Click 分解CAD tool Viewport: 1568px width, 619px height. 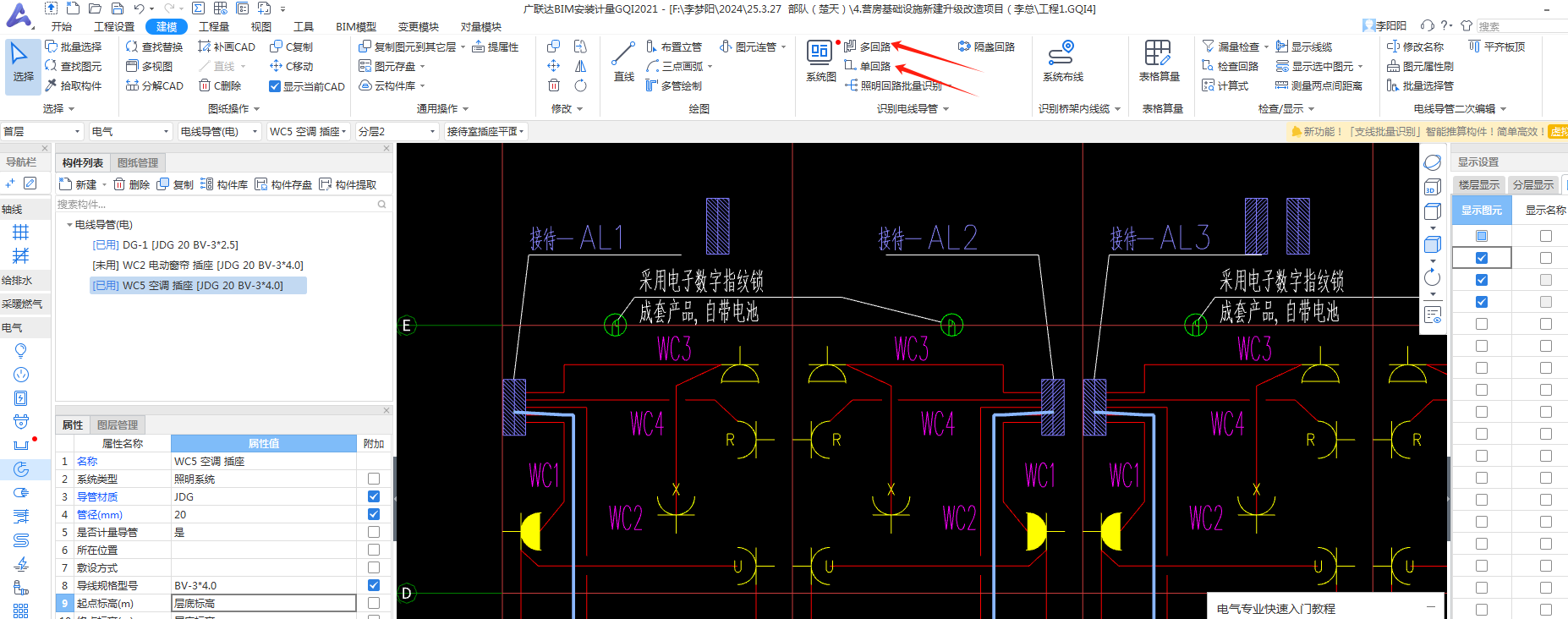(x=154, y=85)
